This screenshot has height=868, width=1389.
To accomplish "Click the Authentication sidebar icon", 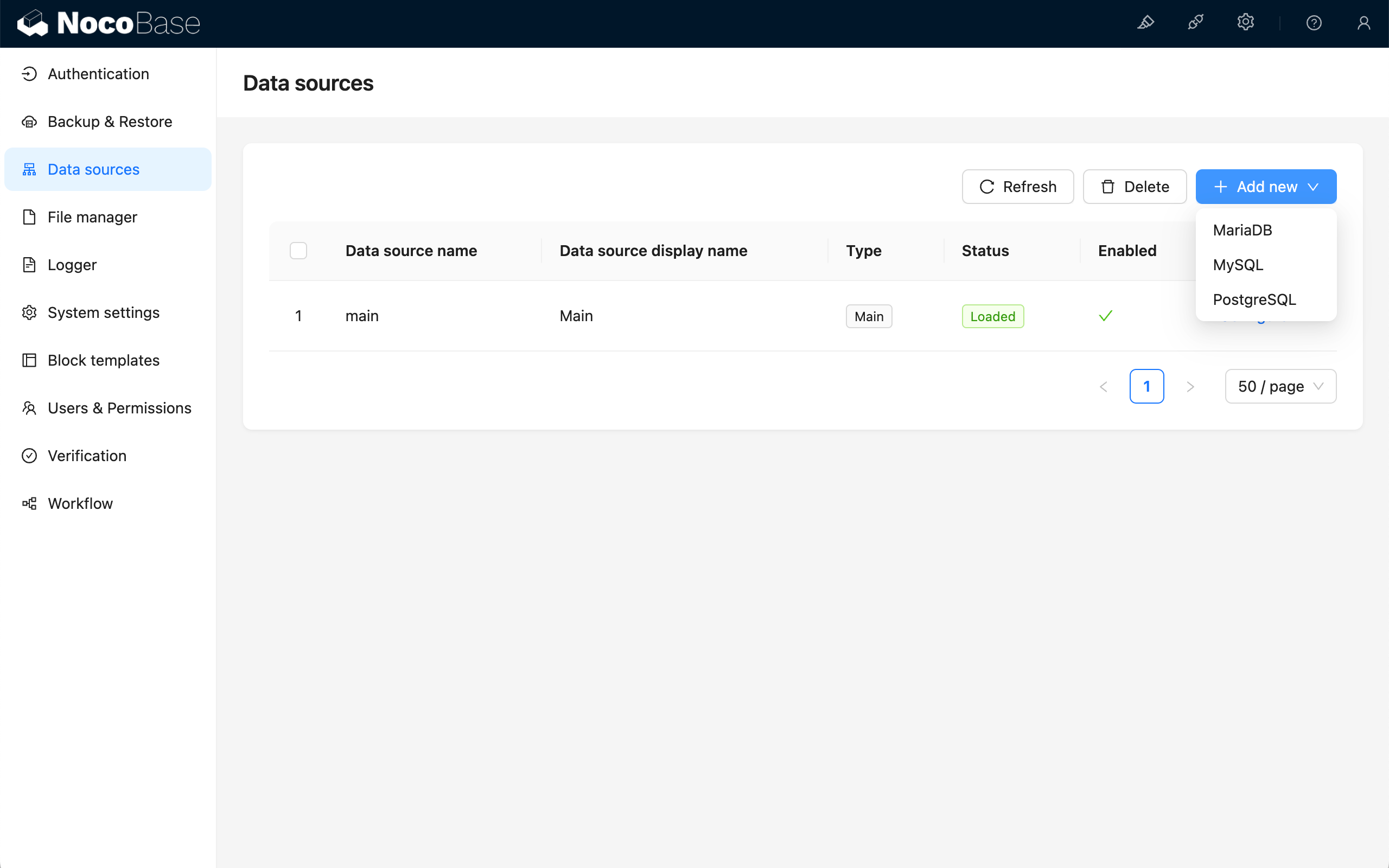I will click(x=30, y=74).
